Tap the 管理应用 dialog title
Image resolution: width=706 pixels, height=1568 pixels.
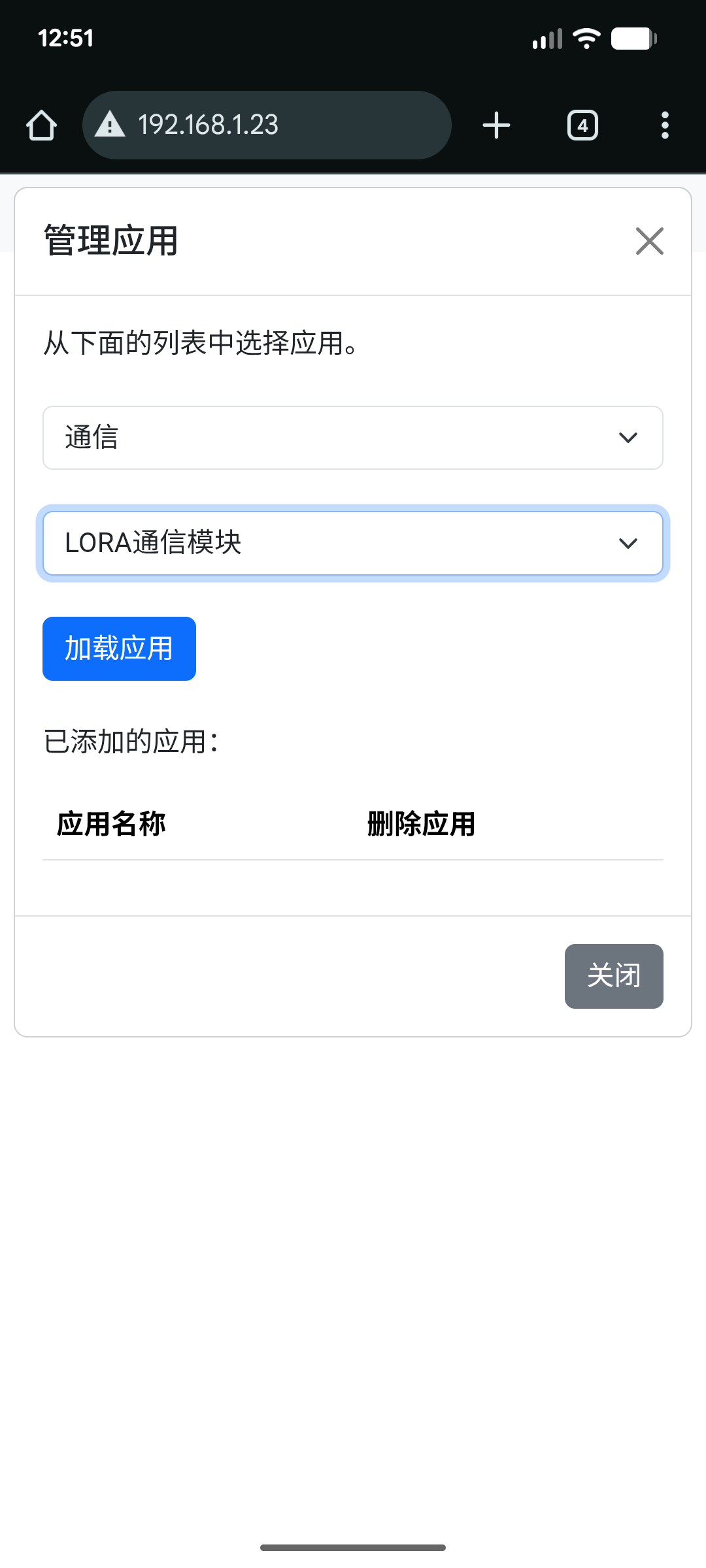pyautogui.click(x=111, y=241)
